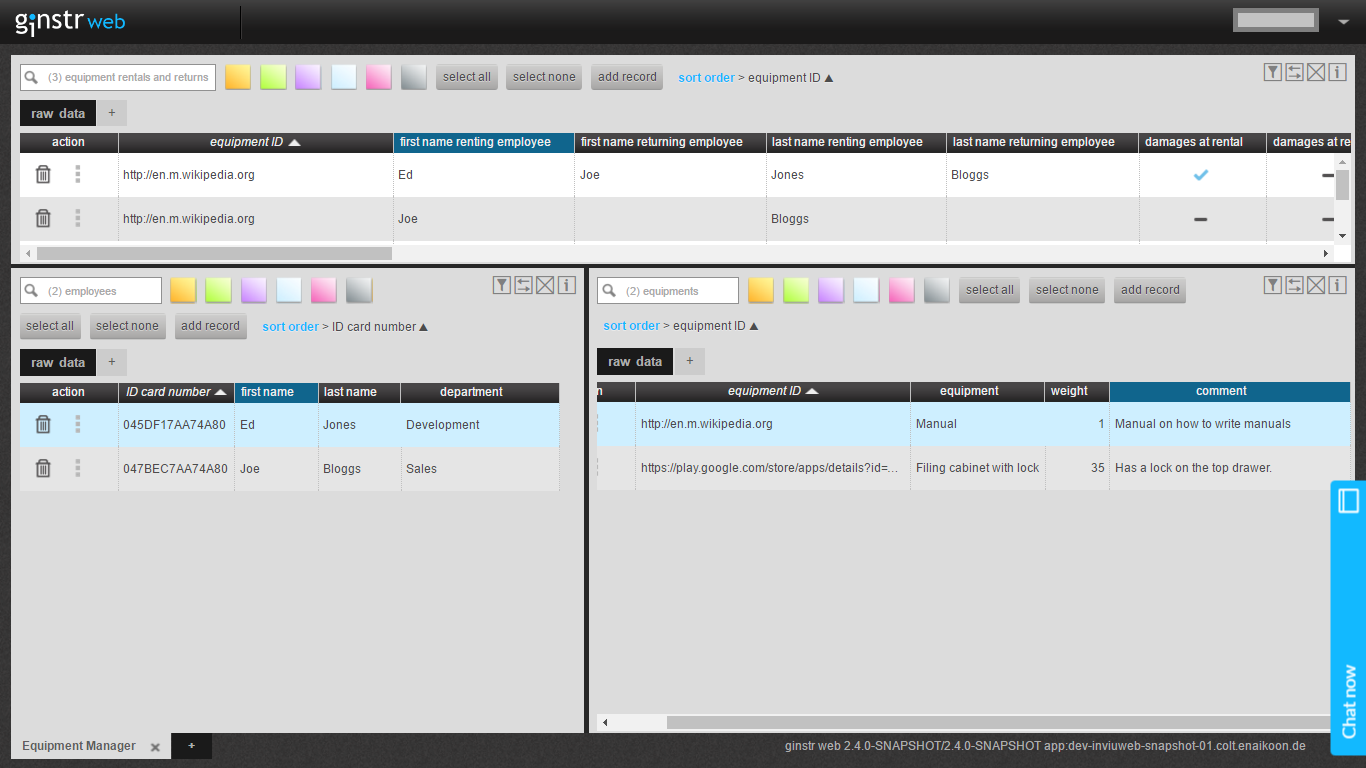Delete the Ed Jones employee record

pyautogui.click(x=43, y=424)
